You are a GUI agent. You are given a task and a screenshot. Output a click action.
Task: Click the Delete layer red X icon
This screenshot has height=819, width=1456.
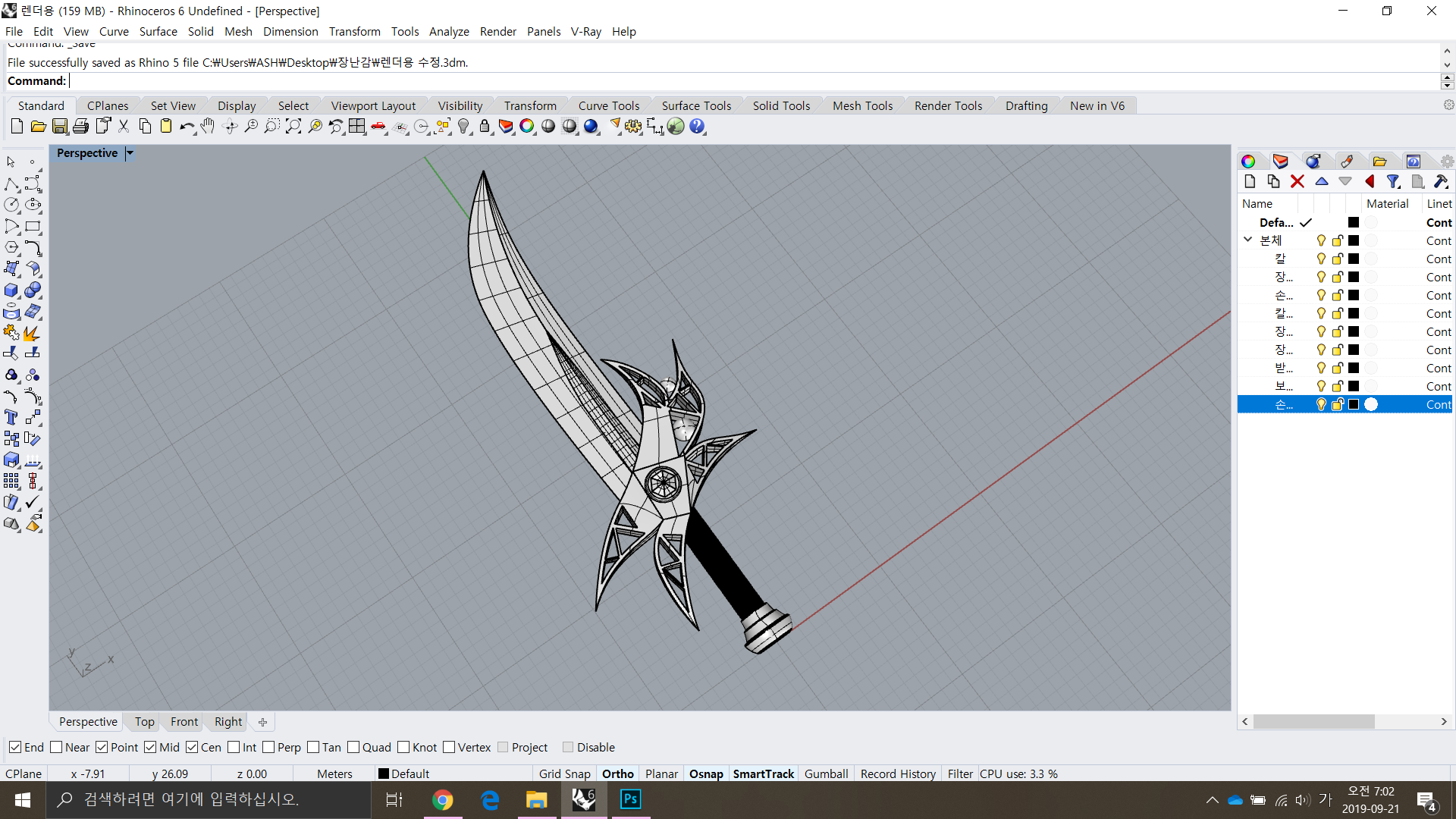(1297, 182)
